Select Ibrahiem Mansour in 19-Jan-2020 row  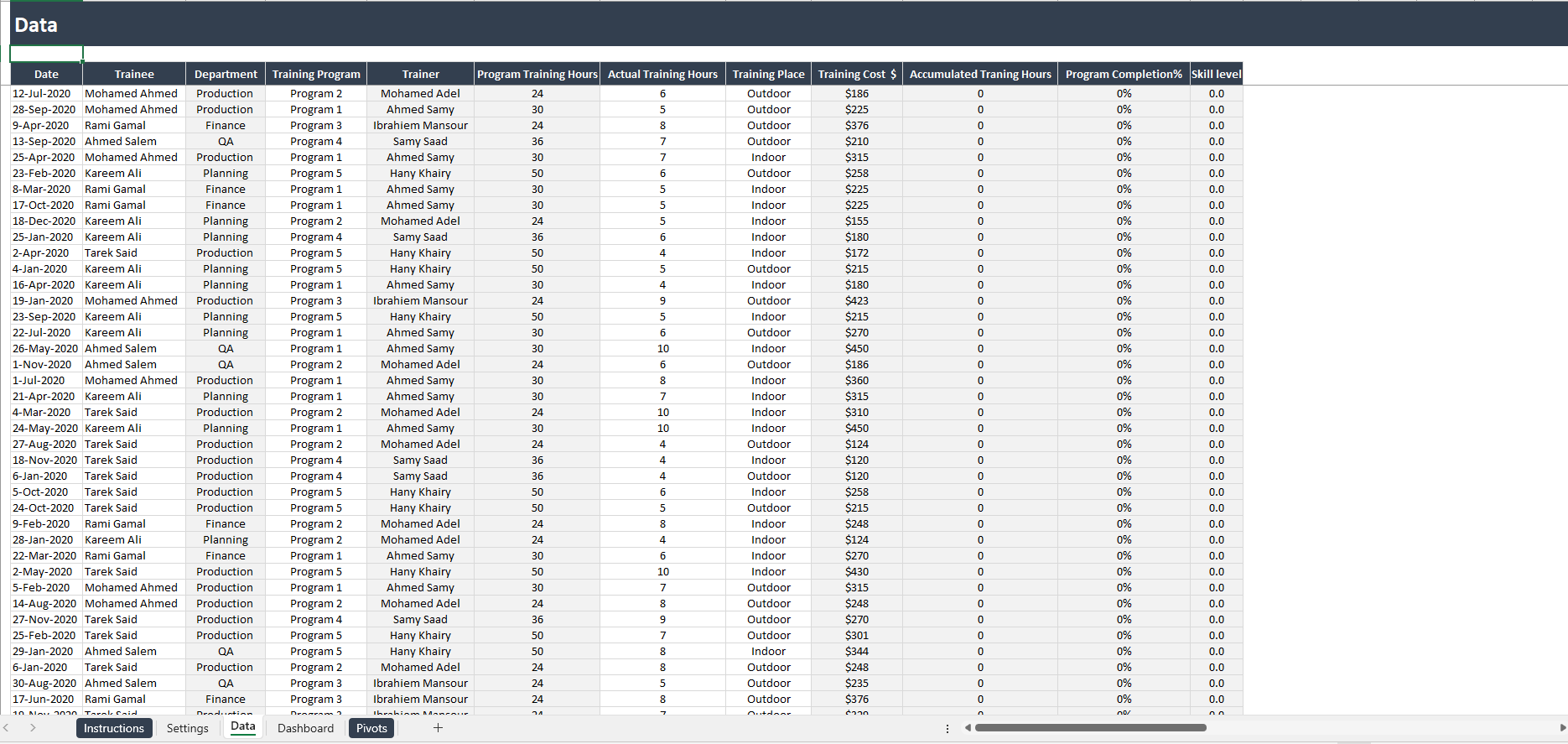click(420, 301)
